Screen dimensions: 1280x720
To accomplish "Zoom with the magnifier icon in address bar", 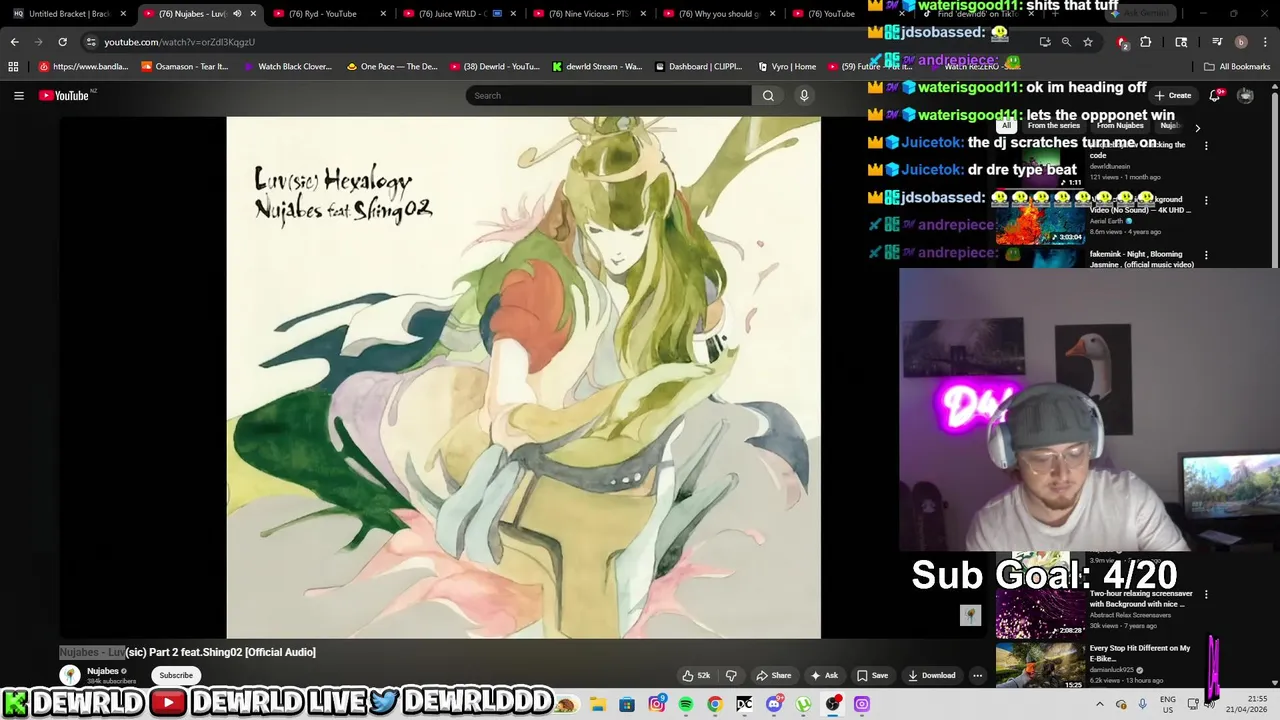I will click(x=1066, y=42).
